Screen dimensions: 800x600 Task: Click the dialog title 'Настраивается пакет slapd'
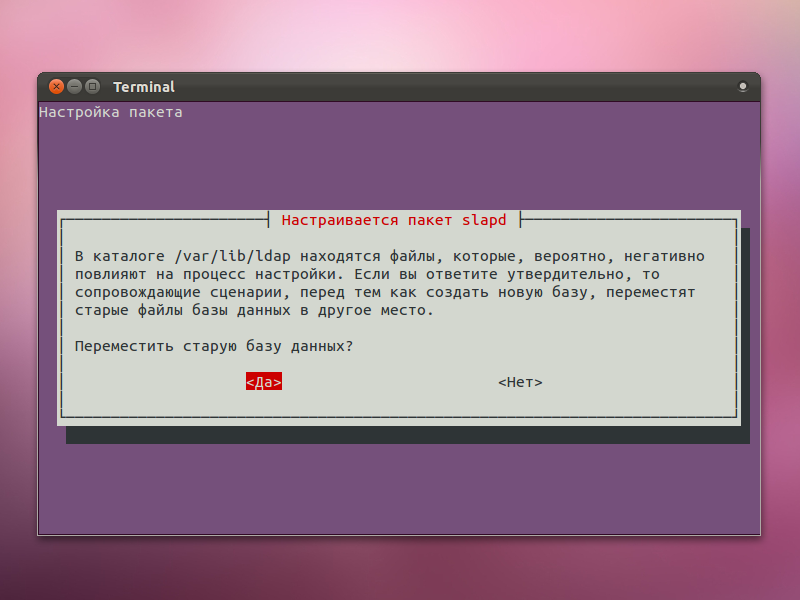[x=394, y=219]
